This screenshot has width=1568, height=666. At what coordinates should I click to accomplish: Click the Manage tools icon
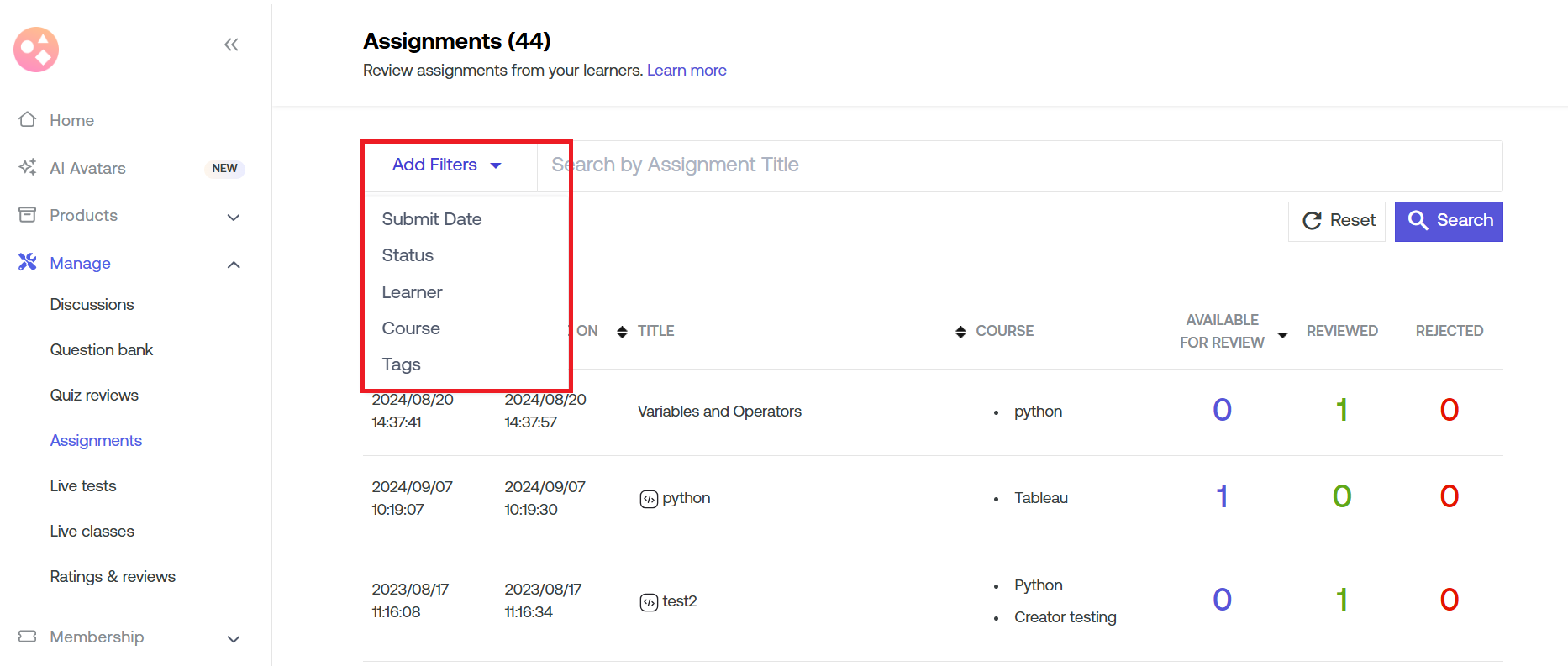point(28,262)
